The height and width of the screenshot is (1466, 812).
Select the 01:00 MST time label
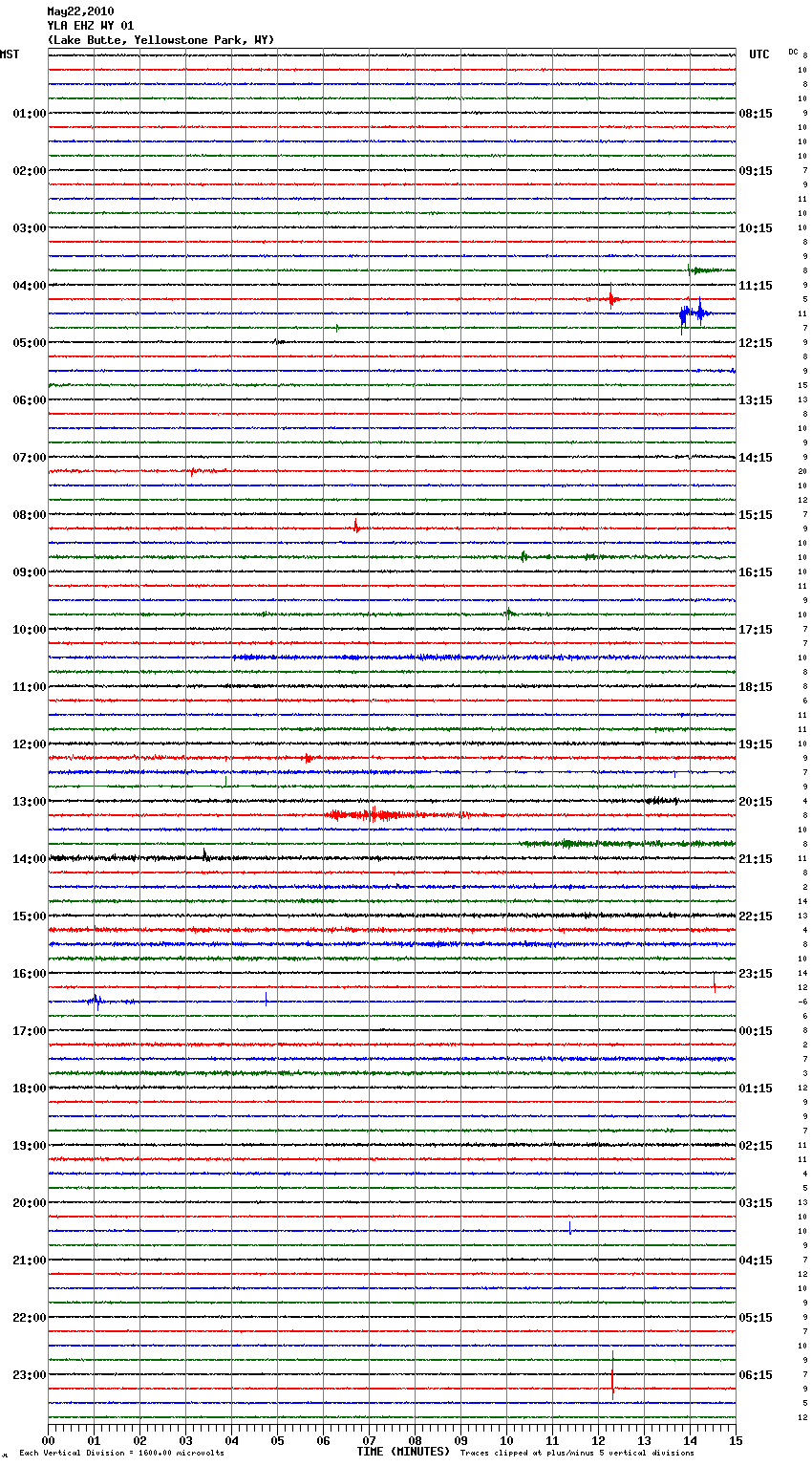click(x=30, y=114)
